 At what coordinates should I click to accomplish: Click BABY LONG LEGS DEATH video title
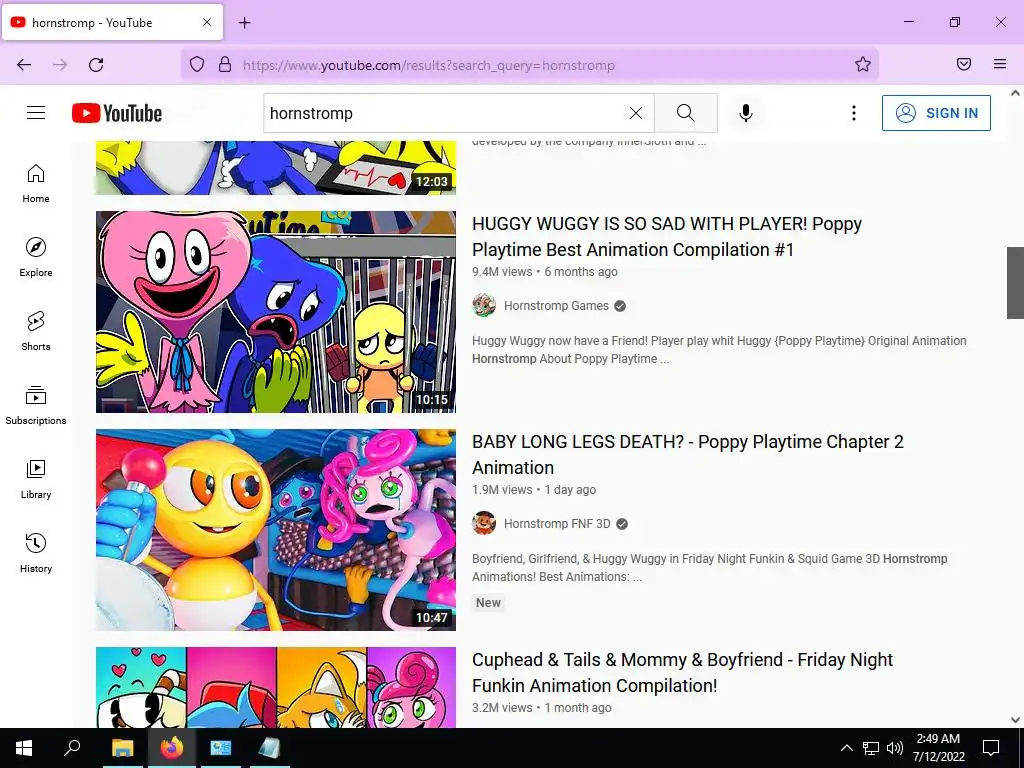pyautogui.click(x=688, y=455)
